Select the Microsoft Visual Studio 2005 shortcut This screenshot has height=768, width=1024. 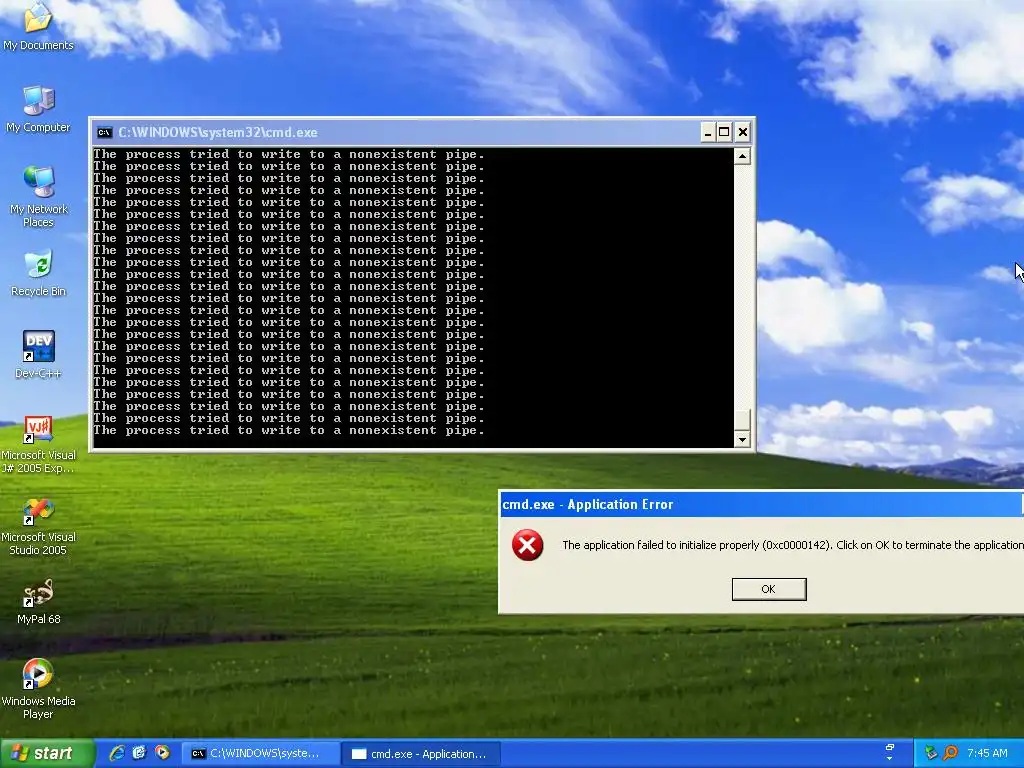tap(38, 526)
